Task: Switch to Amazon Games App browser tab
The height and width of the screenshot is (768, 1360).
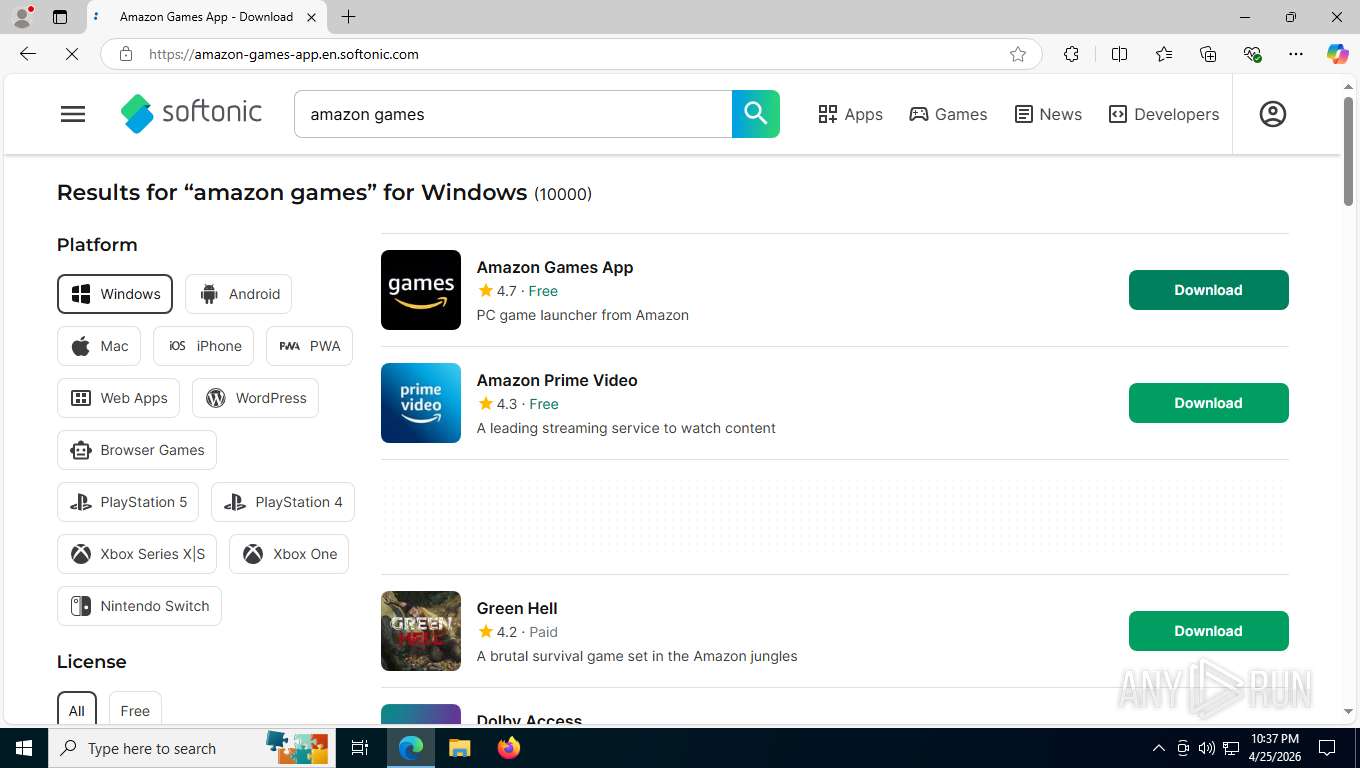Action: pyautogui.click(x=205, y=17)
